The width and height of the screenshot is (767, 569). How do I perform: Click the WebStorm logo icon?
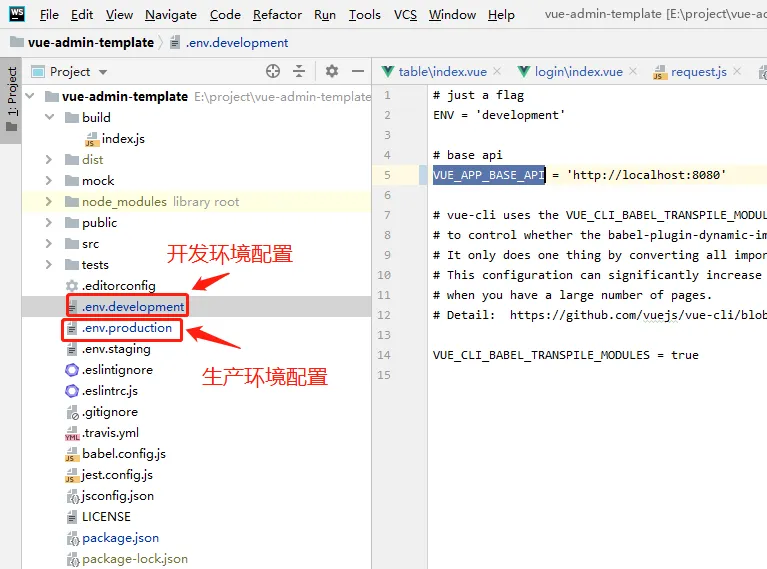coord(17,14)
